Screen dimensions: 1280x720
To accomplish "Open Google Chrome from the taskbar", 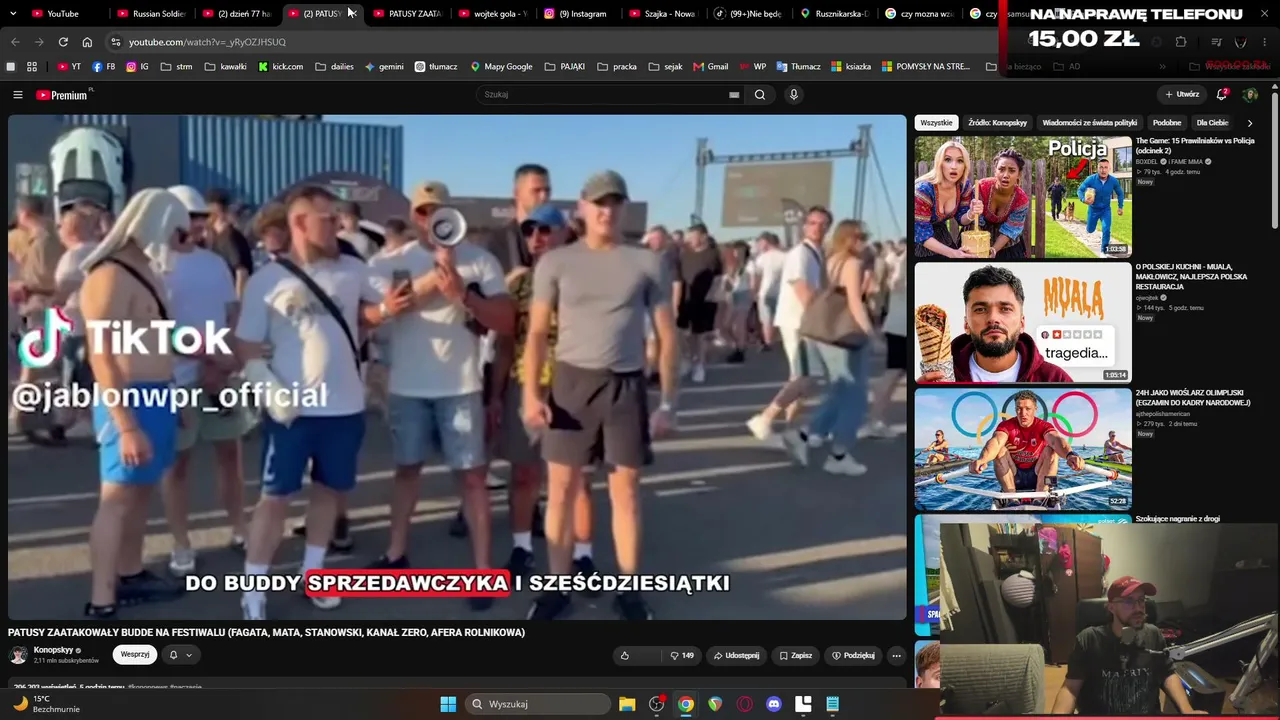I will (x=686, y=704).
